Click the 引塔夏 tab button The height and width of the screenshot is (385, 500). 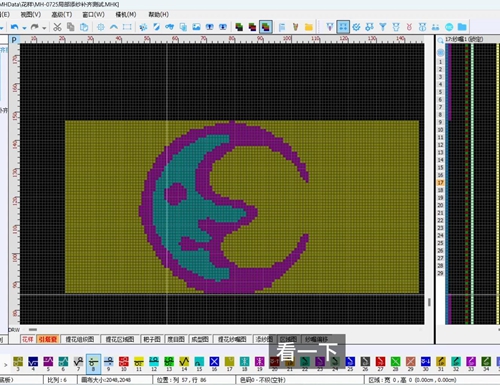coord(48,339)
